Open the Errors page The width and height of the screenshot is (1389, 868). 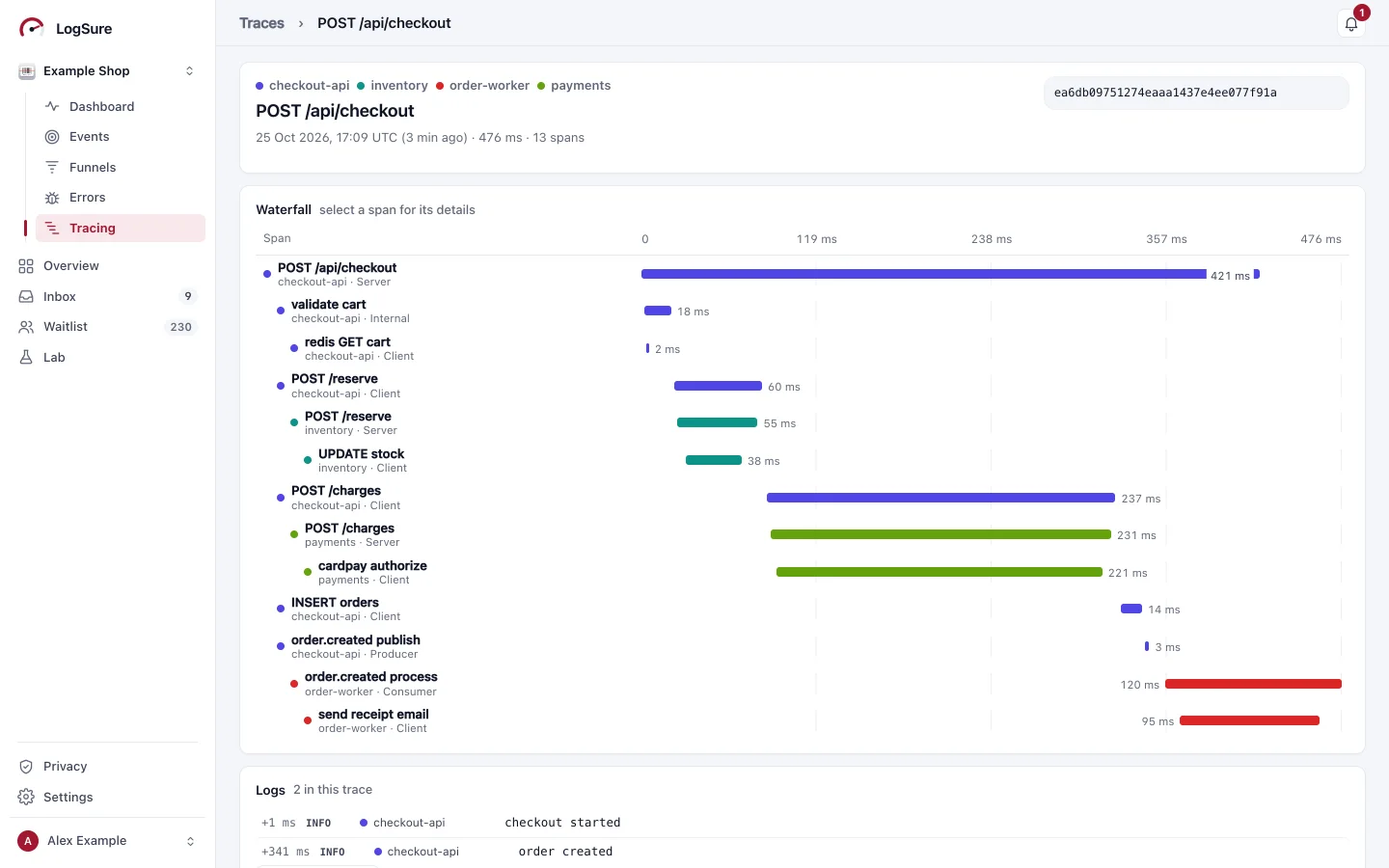pyautogui.click(x=121, y=198)
